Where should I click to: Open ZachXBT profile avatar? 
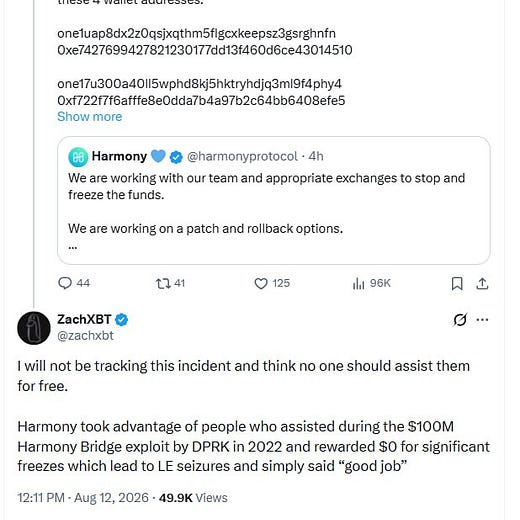34,328
